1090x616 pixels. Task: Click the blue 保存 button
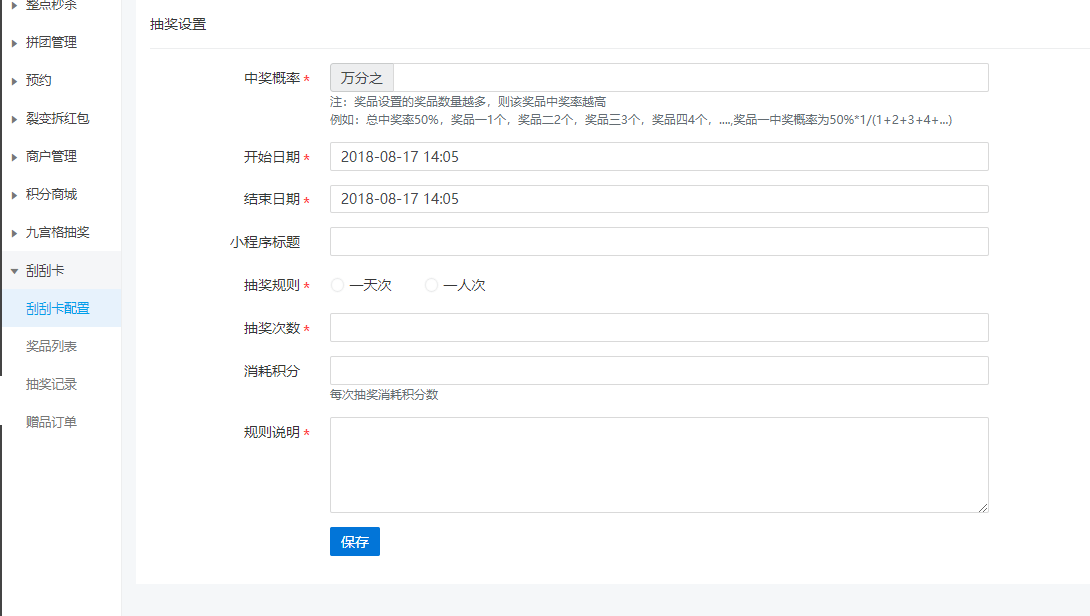pos(354,542)
